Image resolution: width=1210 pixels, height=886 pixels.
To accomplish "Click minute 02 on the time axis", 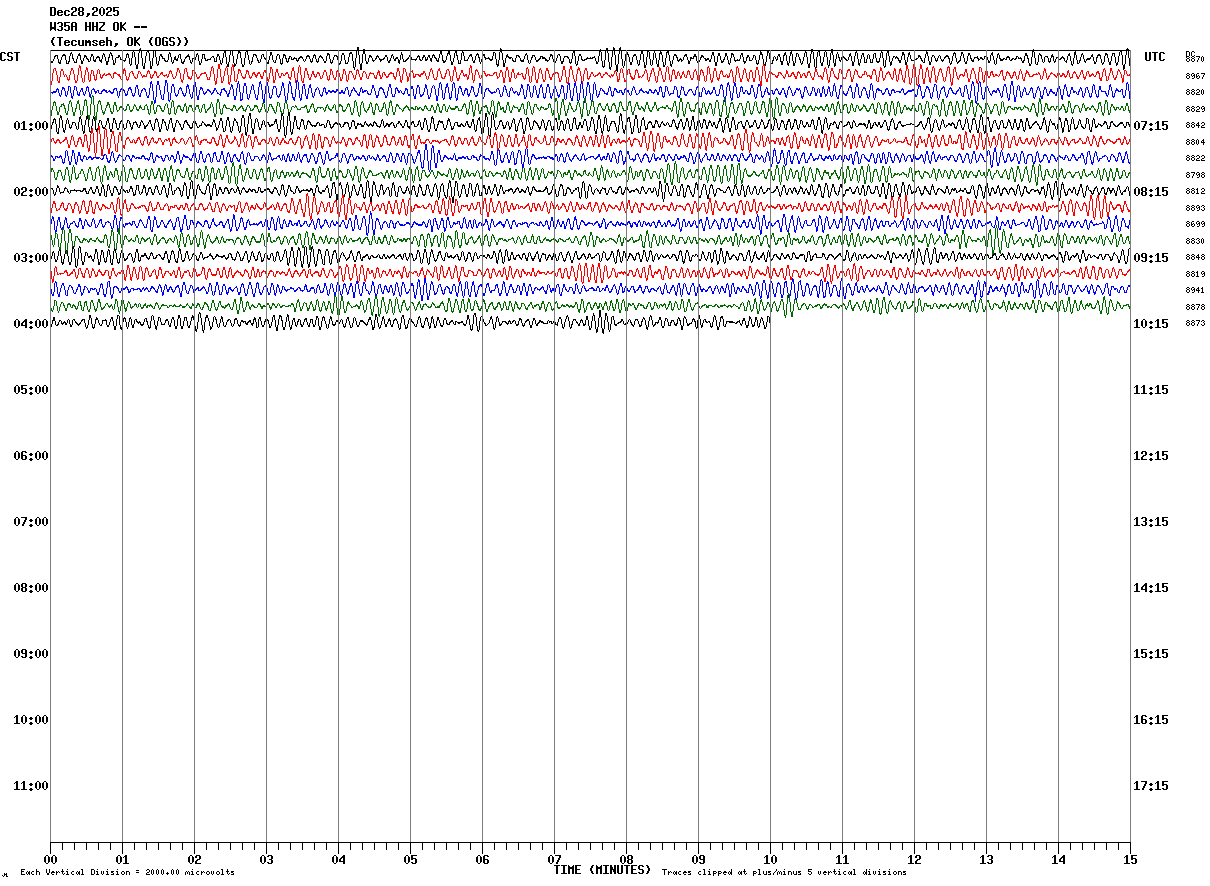I will click(194, 859).
